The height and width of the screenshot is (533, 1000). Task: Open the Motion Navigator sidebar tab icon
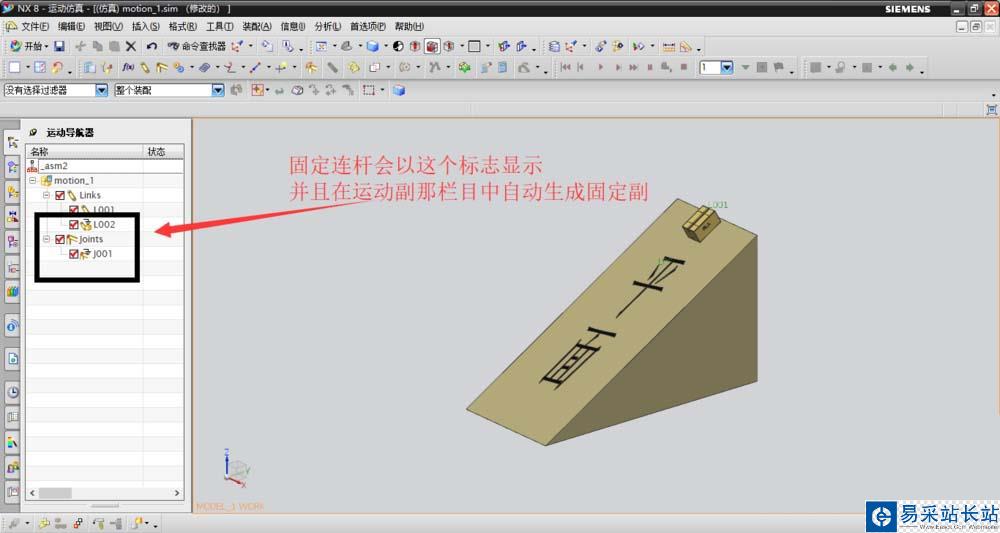click(12, 142)
